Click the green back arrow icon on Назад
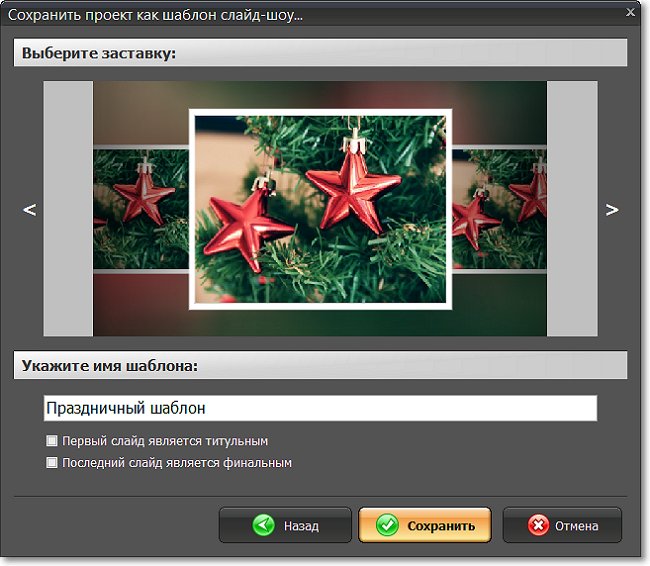This screenshot has width=650, height=566. point(263,525)
